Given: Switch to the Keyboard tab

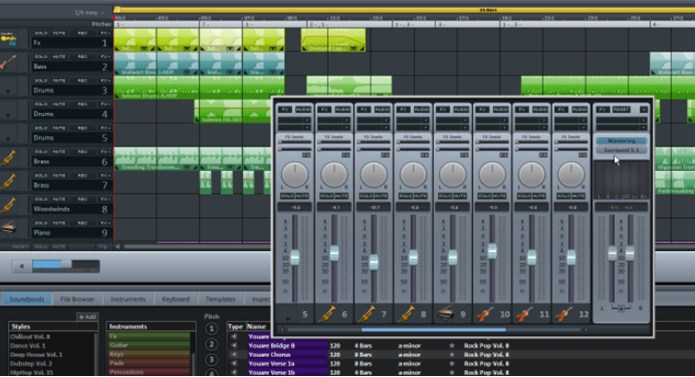Looking at the screenshot, I should point(176,299).
